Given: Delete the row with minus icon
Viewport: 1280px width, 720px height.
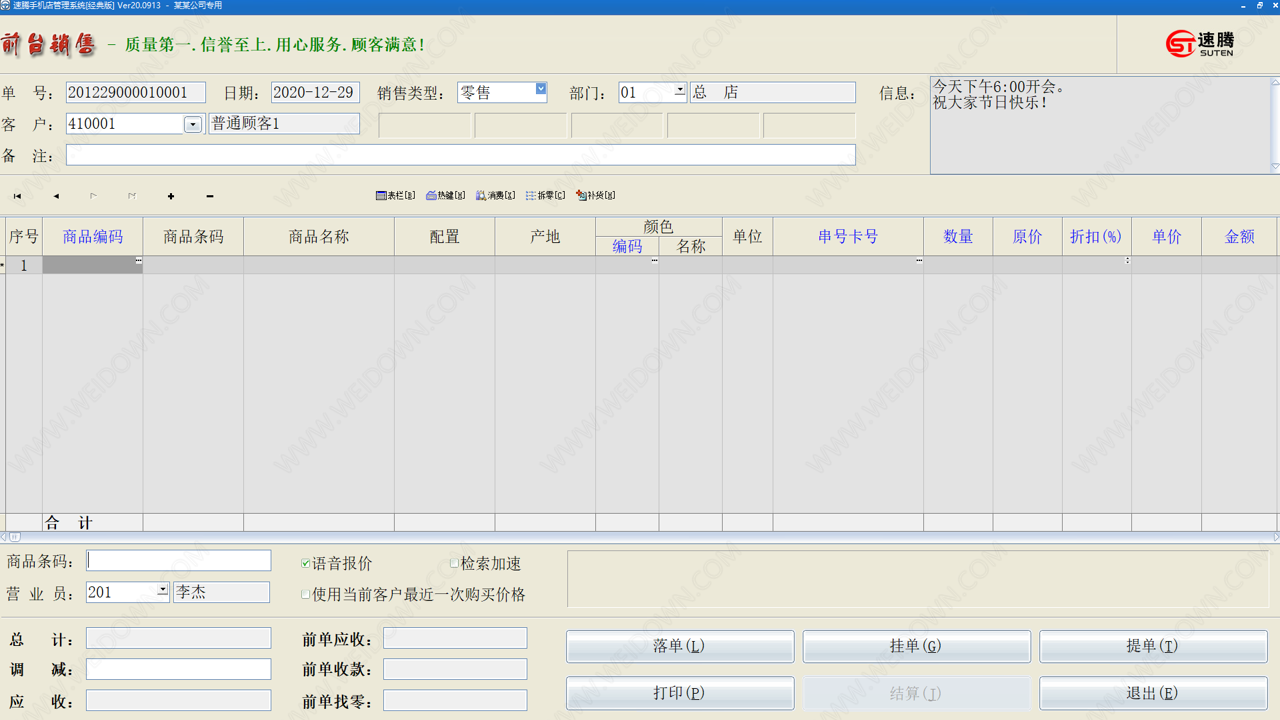Looking at the screenshot, I should pyautogui.click(x=209, y=196).
